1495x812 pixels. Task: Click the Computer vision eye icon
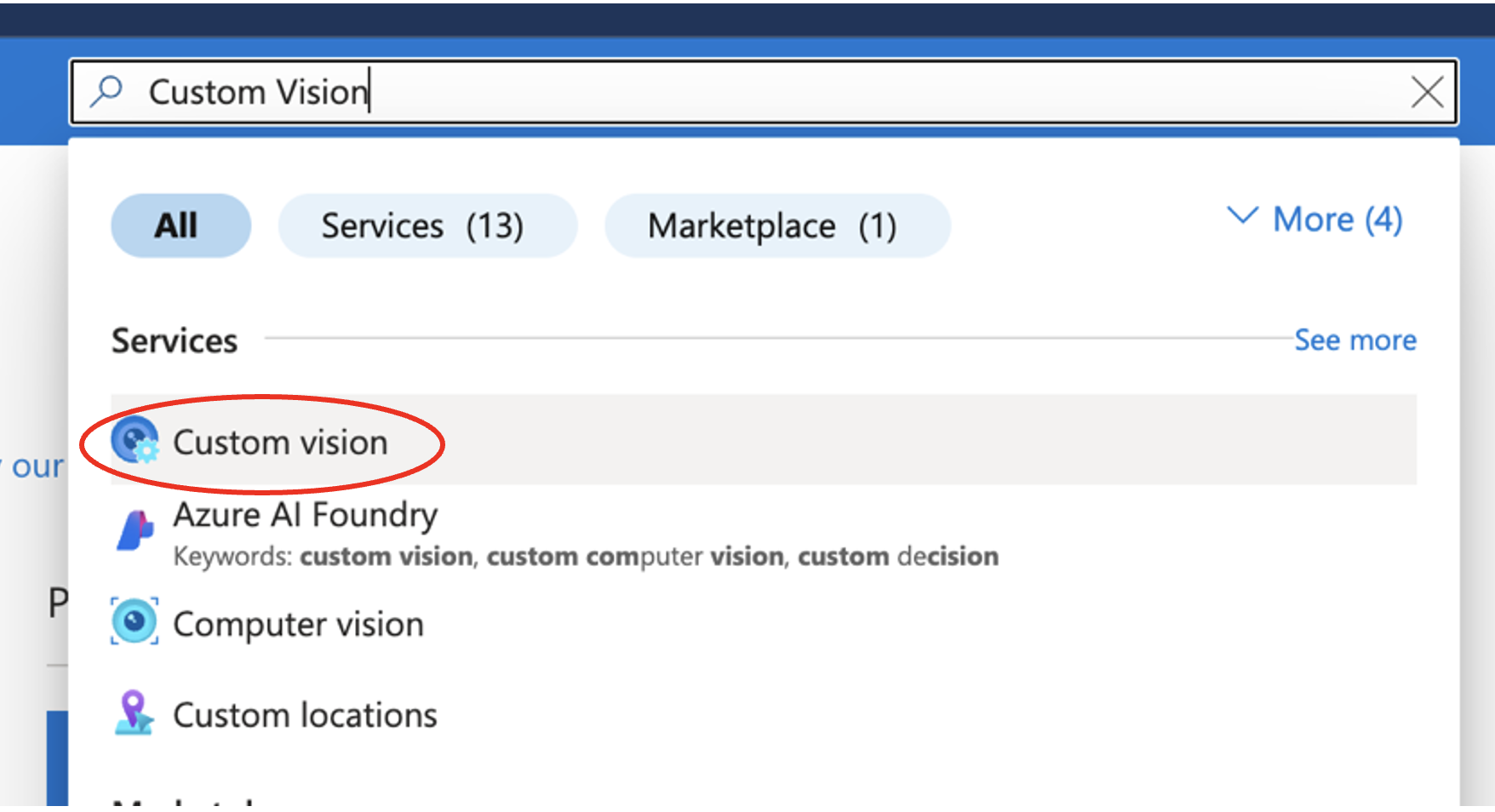(135, 622)
